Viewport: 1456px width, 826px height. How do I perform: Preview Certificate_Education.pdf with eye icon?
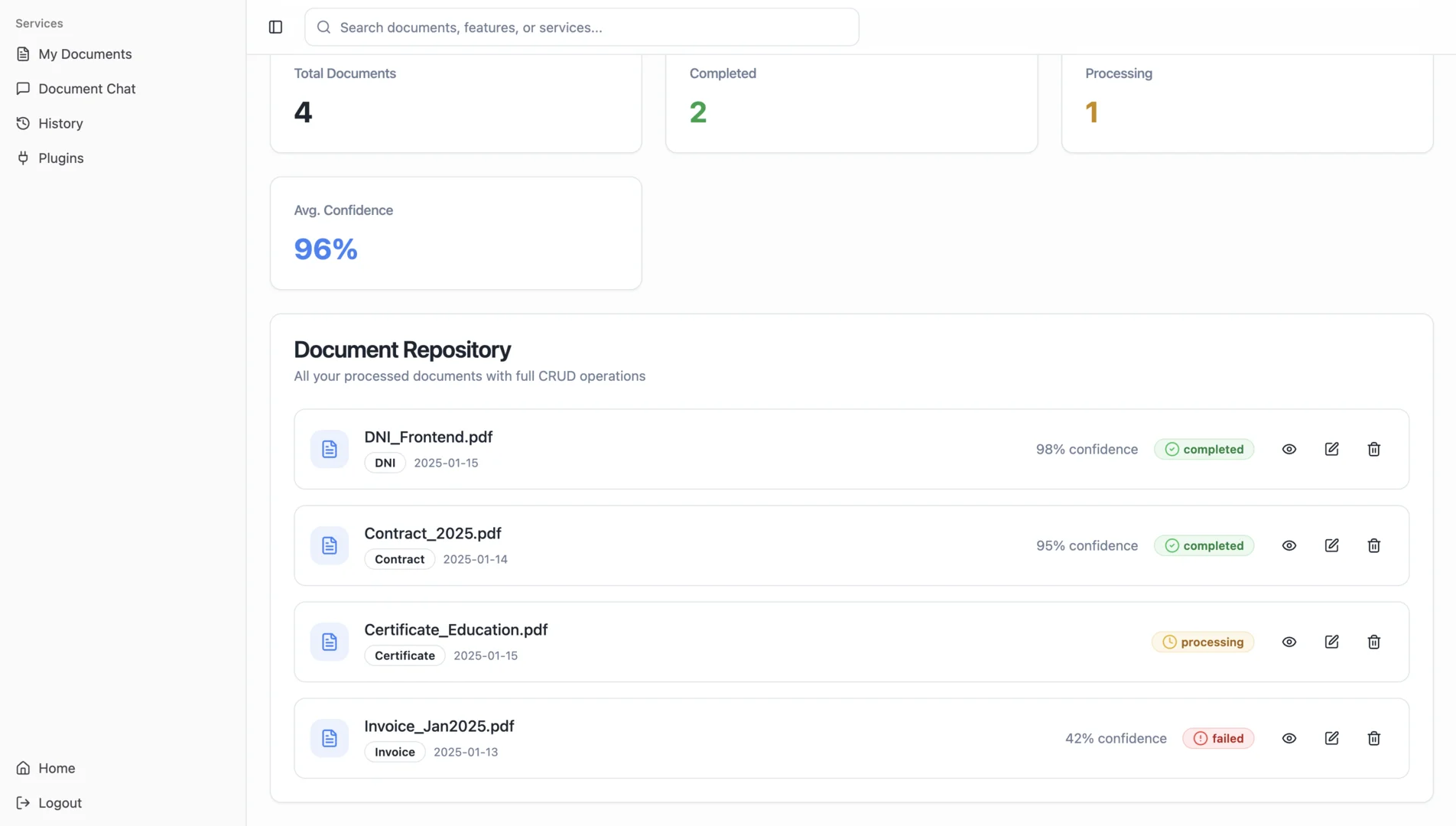pos(1289,642)
